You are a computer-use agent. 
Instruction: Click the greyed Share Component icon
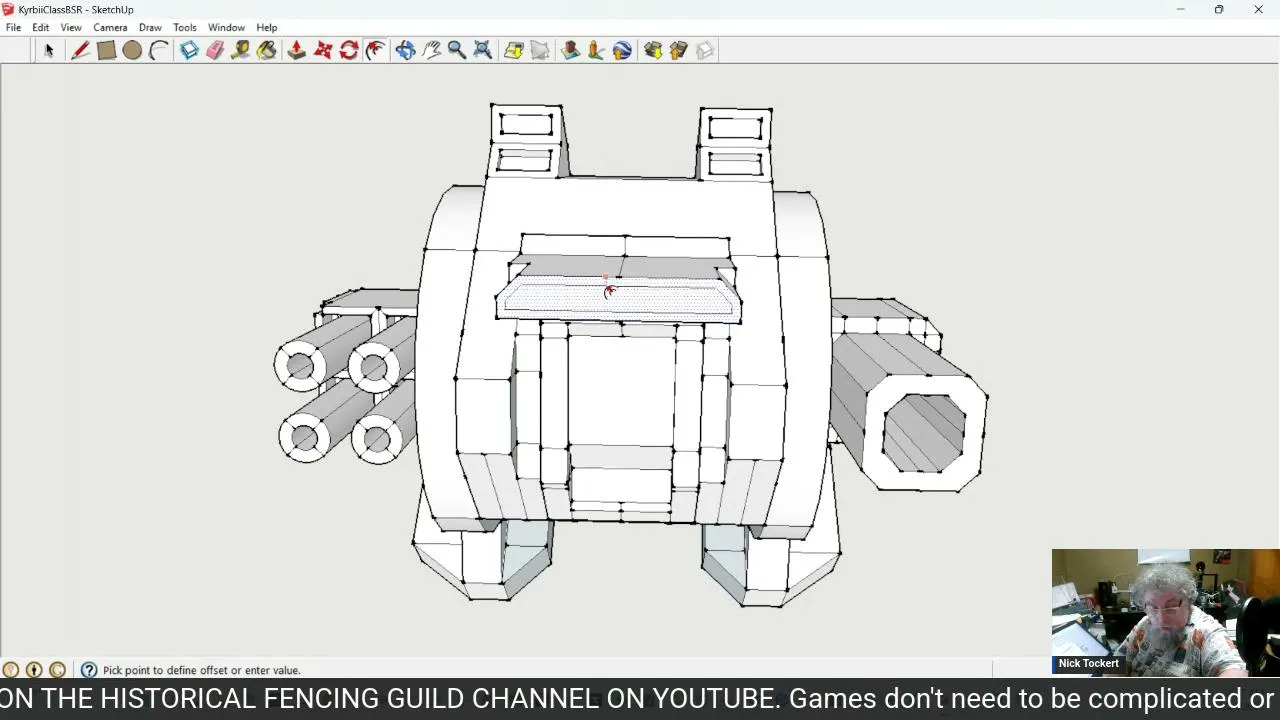pyautogui.click(x=705, y=50)
